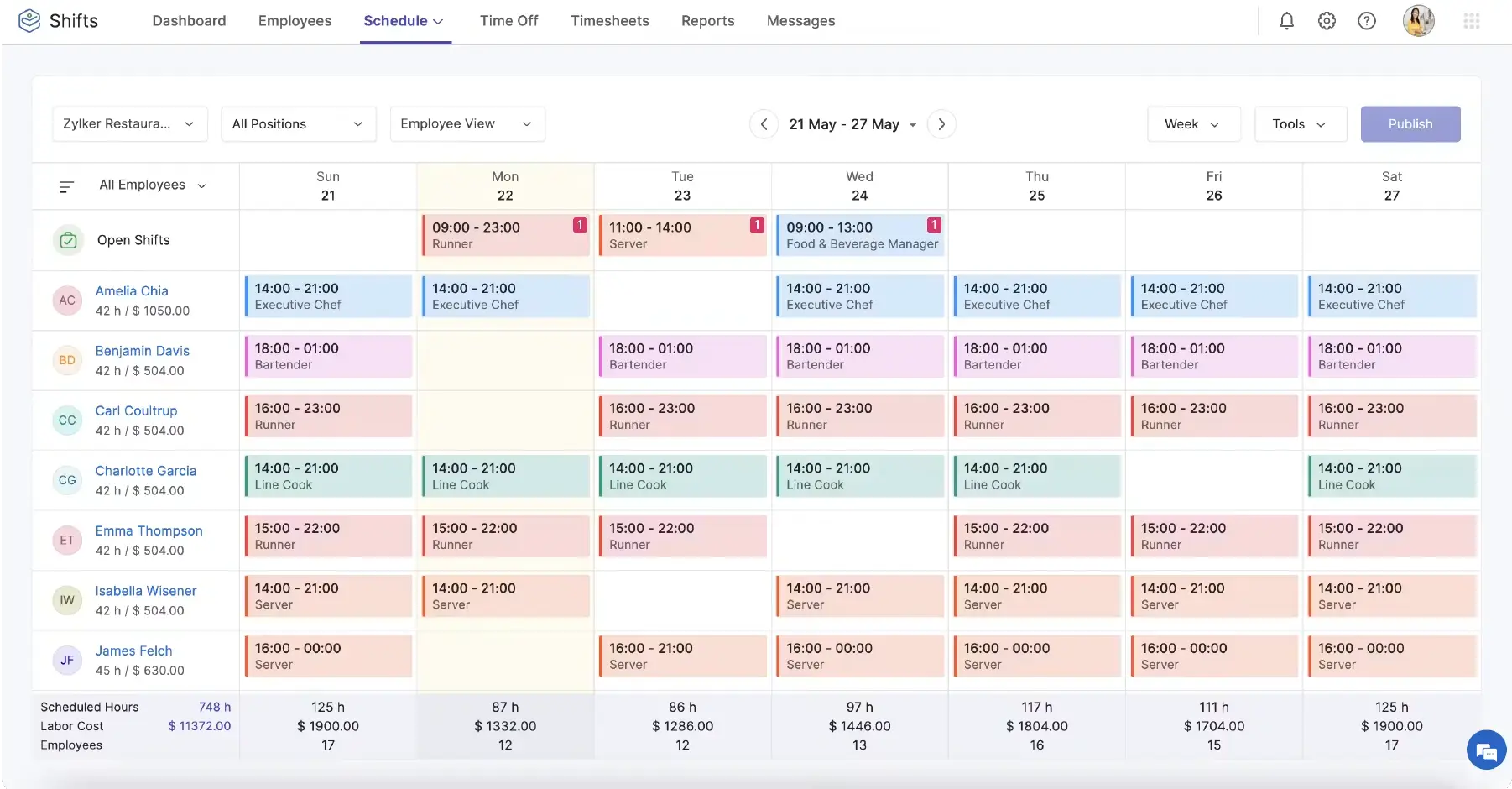This screenshot has width=1512, height=789.
Task: Open the Tools dropdown
Action: click(x=1301, y=124)
